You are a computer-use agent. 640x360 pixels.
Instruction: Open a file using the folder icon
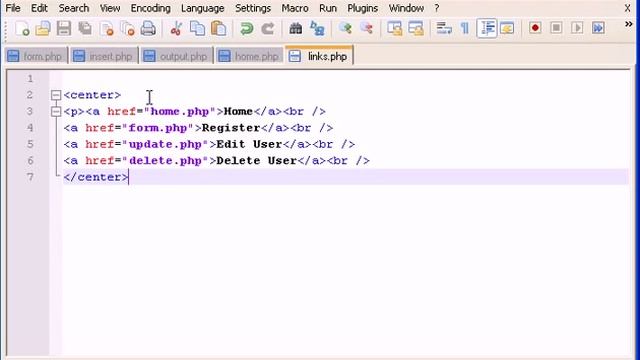(x=43, y=29)
